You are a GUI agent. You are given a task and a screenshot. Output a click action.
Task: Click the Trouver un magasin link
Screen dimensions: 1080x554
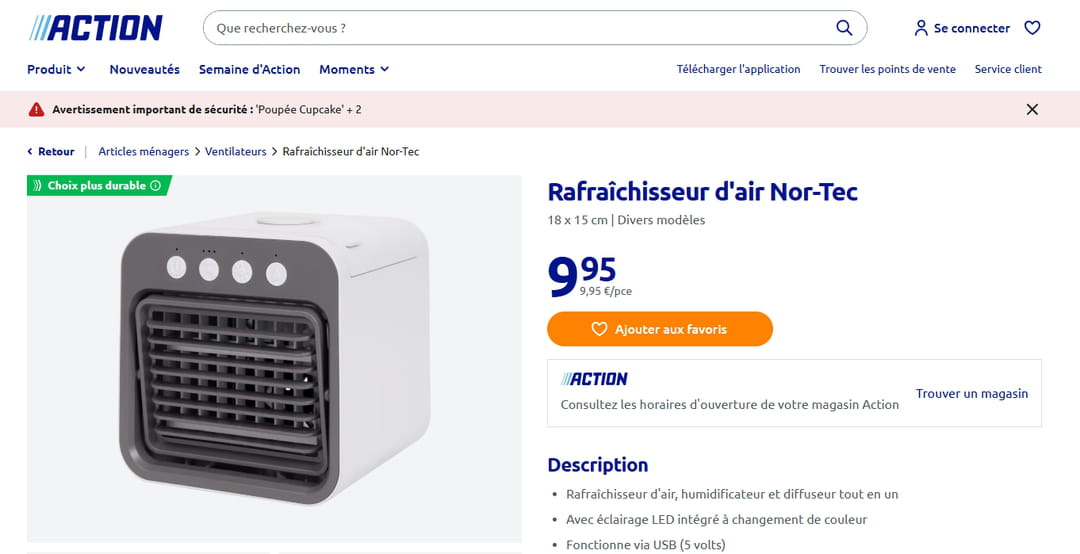pos(971,393)
